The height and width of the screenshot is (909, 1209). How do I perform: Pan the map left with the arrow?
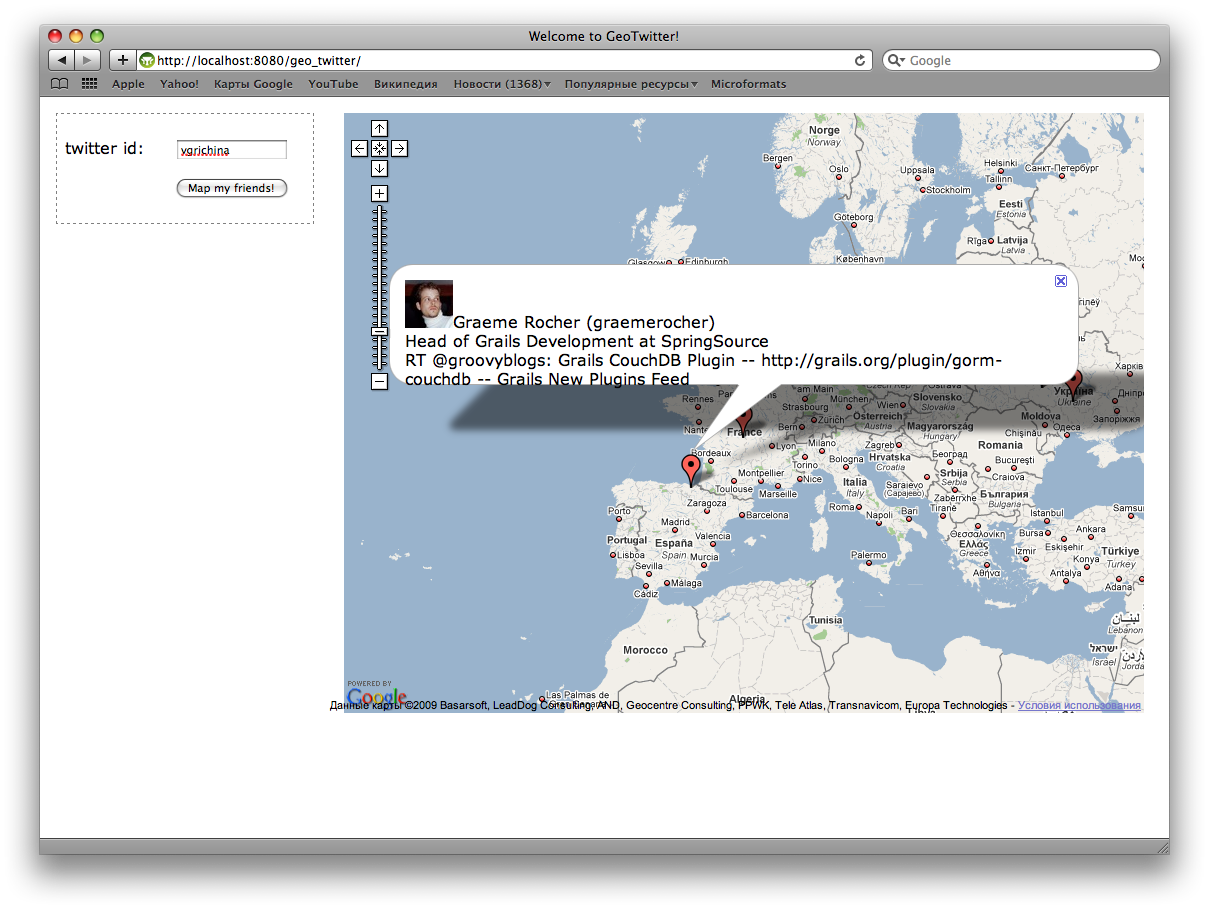(x=360, y=148)
